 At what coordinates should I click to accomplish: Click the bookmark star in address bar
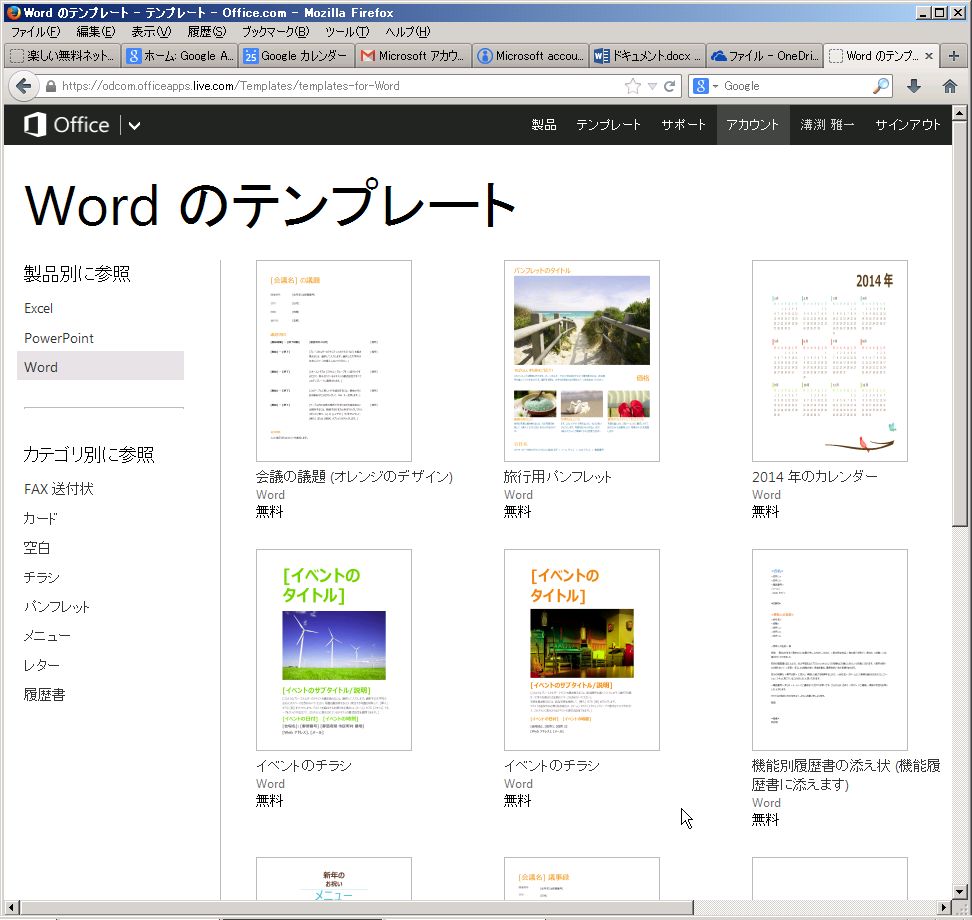(x=632, y=86)
